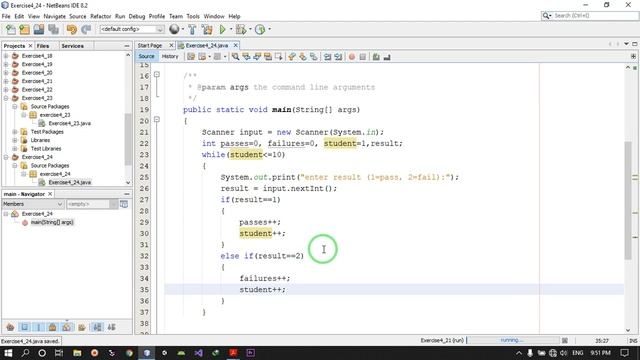
Task: Click the Find Selection magnifier icon in editor toolbar
Action: coord(236,57)
